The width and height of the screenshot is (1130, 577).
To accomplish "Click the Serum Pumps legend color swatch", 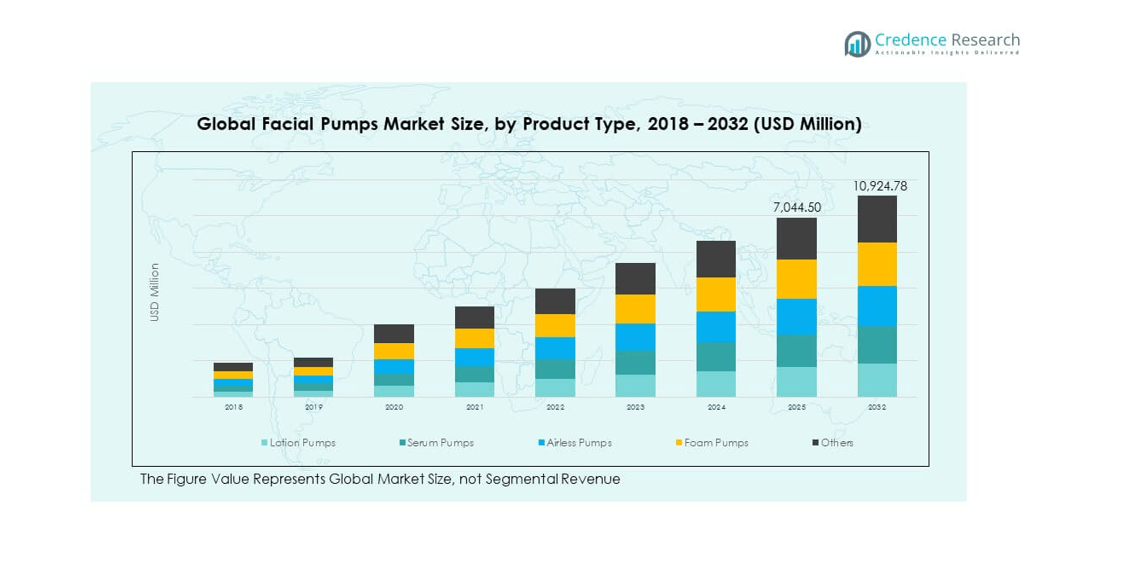I will click(402, 442).
